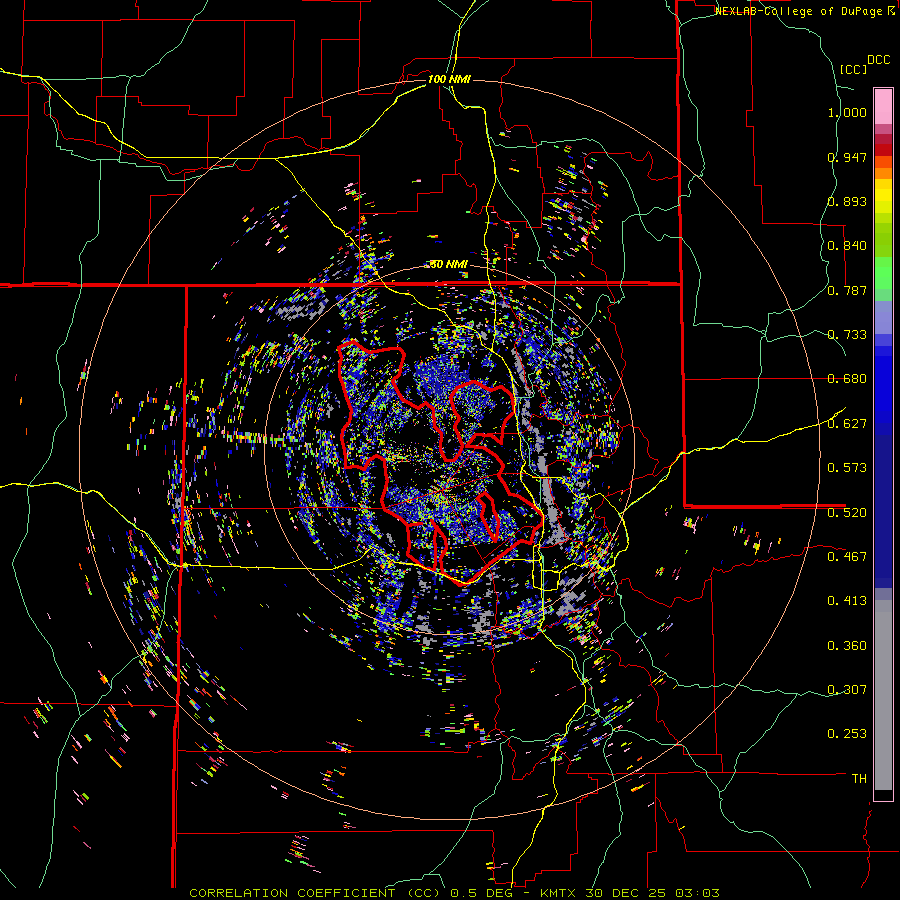This screenshot has height=900, width=900.
Task: Click the 0.680 color scale value
Action: pyautogui.click(x=847, y=379)
